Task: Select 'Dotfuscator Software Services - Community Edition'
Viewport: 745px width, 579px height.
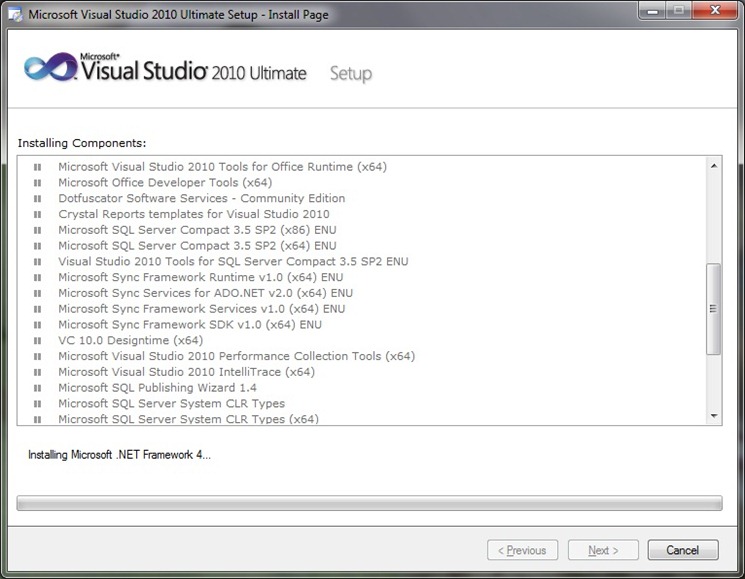Action: point(201,198)
